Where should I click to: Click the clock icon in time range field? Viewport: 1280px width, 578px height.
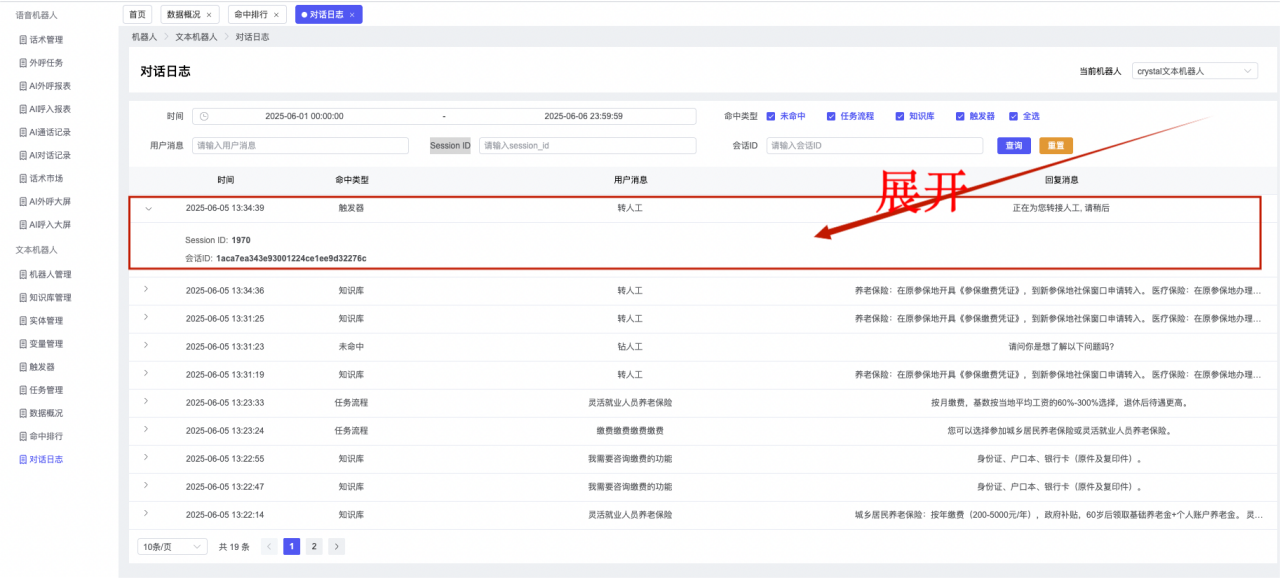204,116
